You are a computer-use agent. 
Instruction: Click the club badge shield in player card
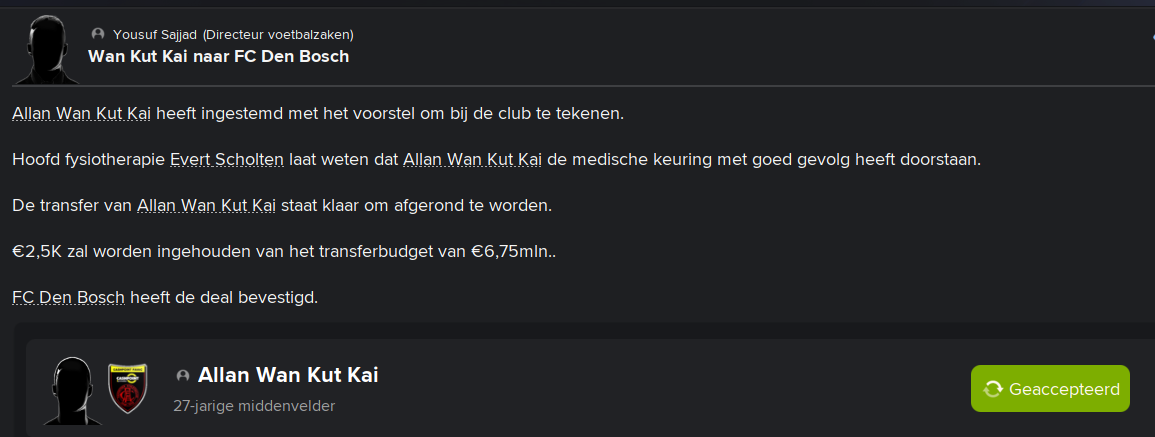(127, 388)
